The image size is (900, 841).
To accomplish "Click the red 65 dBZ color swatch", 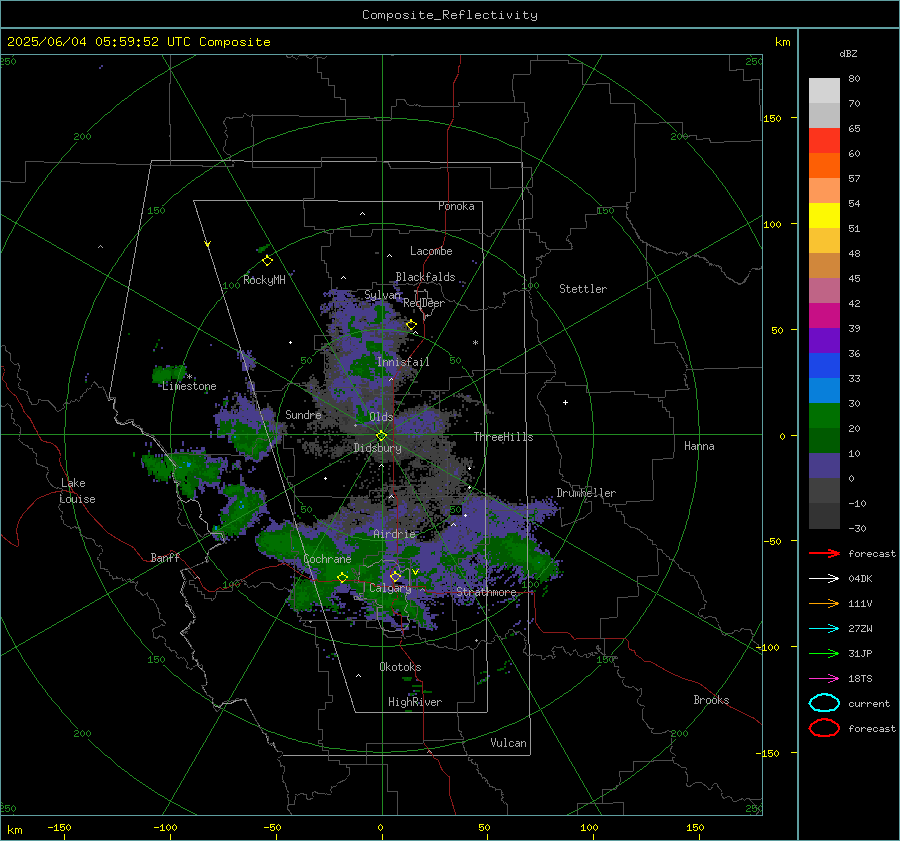I will point(824,140).
